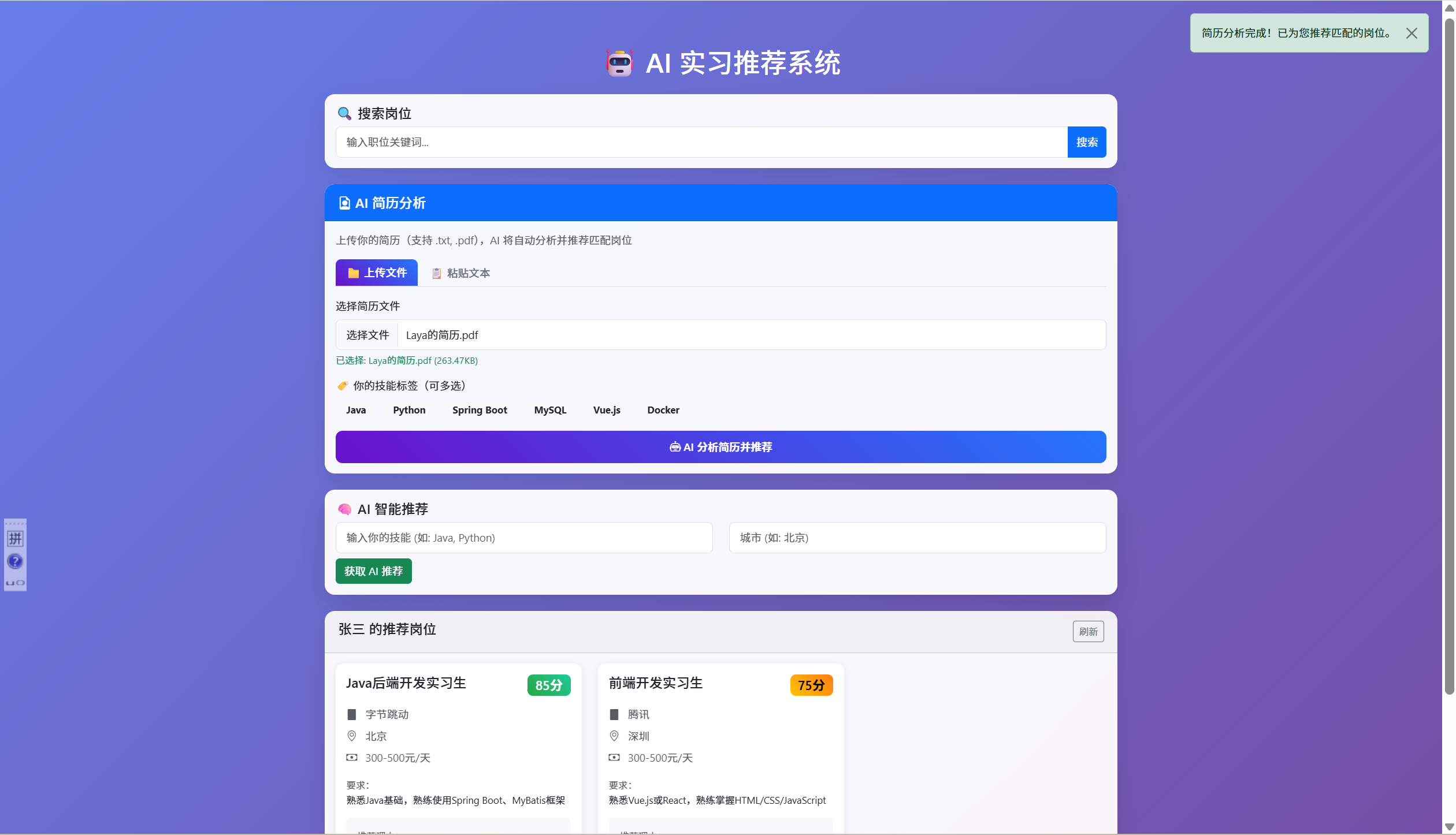Viewport: 1456px width, 835px height.
Task: Toggle the Java skill tag
Action: [356, 410]
